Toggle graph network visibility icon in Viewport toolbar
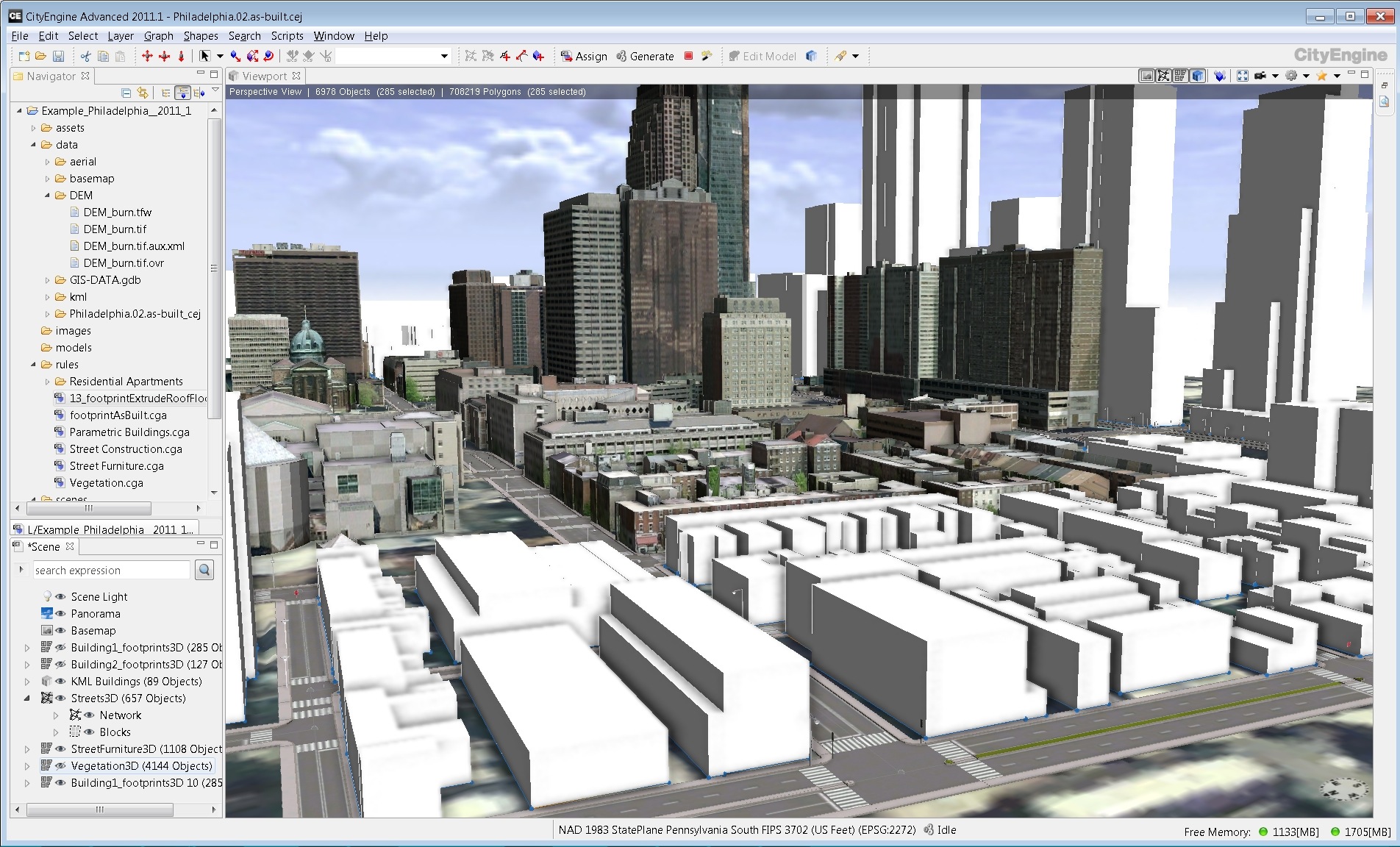Image resolution: width=1400 pixels, height=847 pixels. 1163,76
